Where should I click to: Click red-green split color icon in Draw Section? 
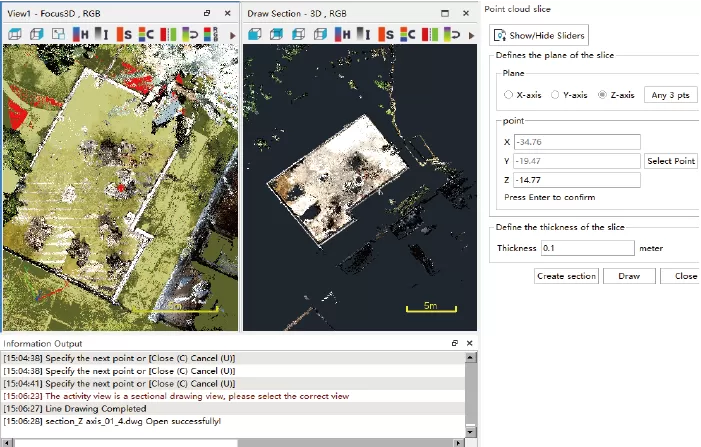click(430, 34)
